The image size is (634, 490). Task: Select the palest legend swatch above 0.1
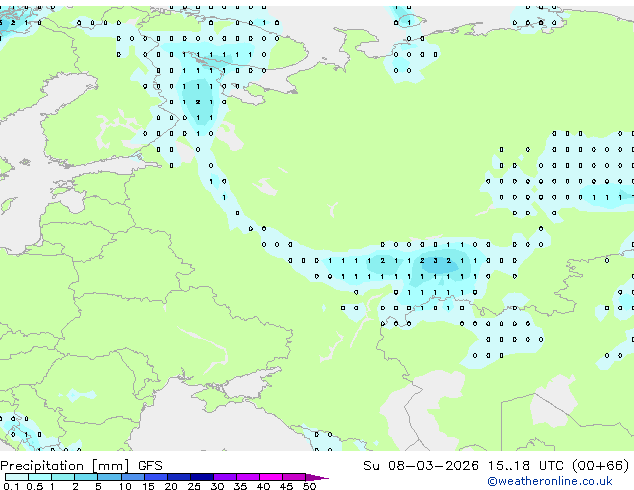[17, 477]
